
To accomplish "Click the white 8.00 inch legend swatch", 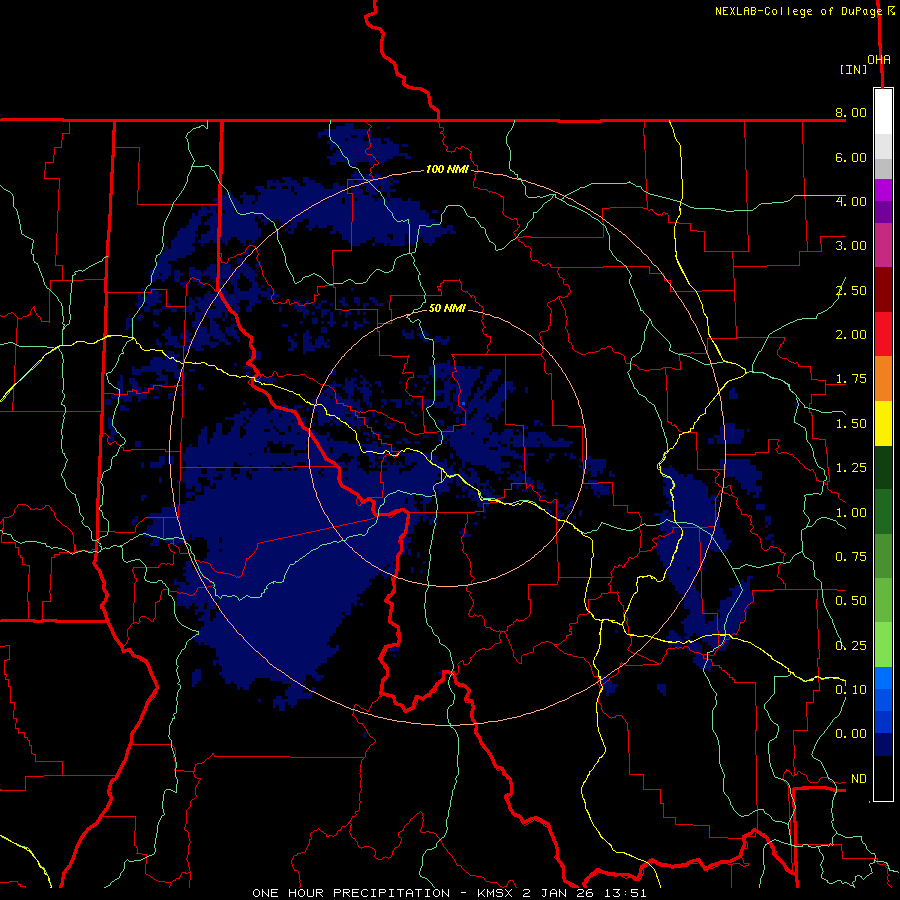I will [883, 112].
